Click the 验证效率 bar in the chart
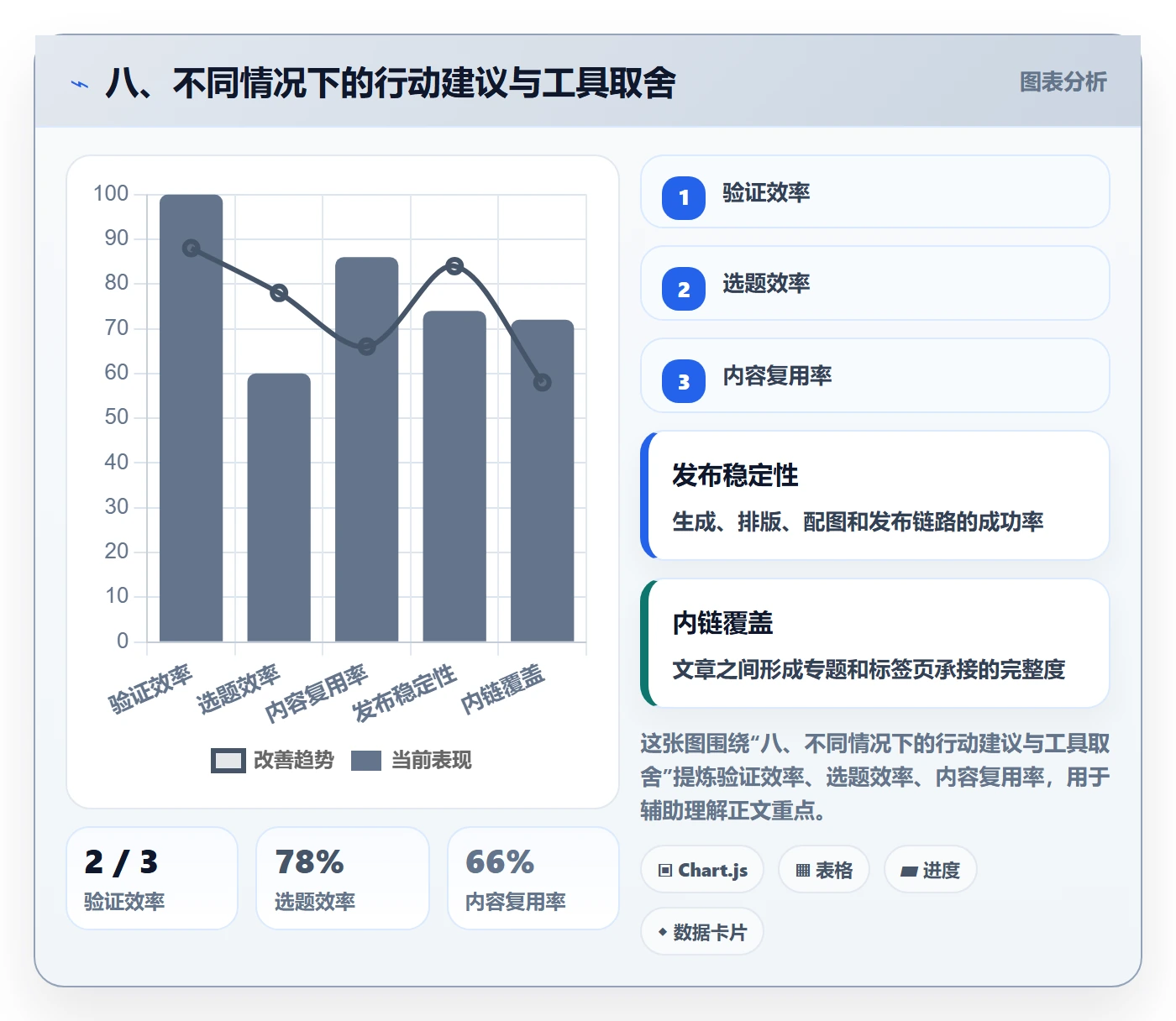 192,418
